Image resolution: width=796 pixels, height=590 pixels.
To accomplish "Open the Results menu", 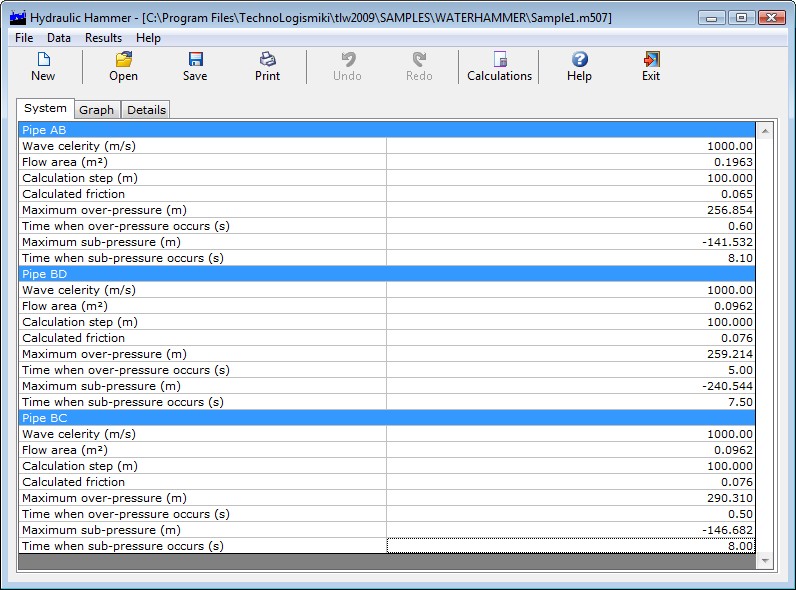I will [x=103, y=38].
